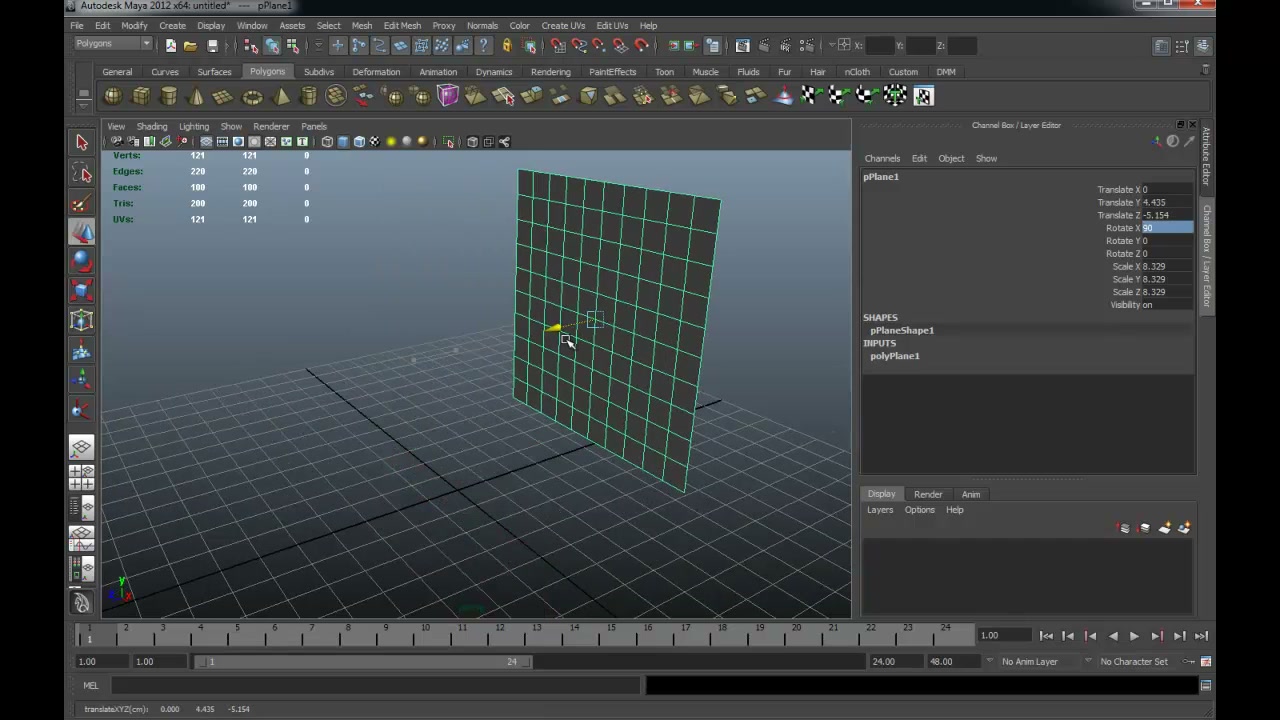Activate the Rotate tool sphere icon
This screenshot has height=720, width=1280.
tap(82, 262)
